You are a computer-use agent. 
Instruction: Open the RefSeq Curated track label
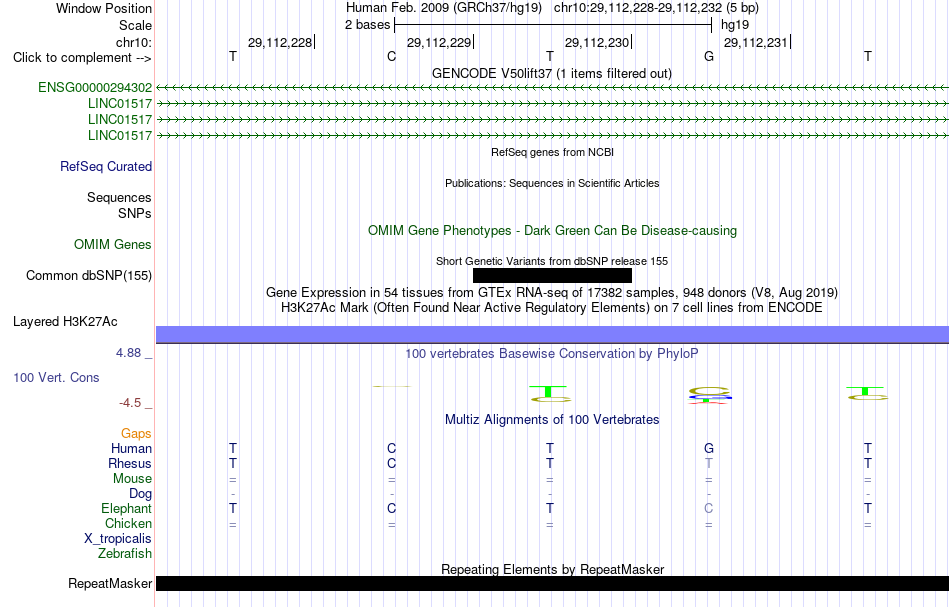click(x=106, y=167)
